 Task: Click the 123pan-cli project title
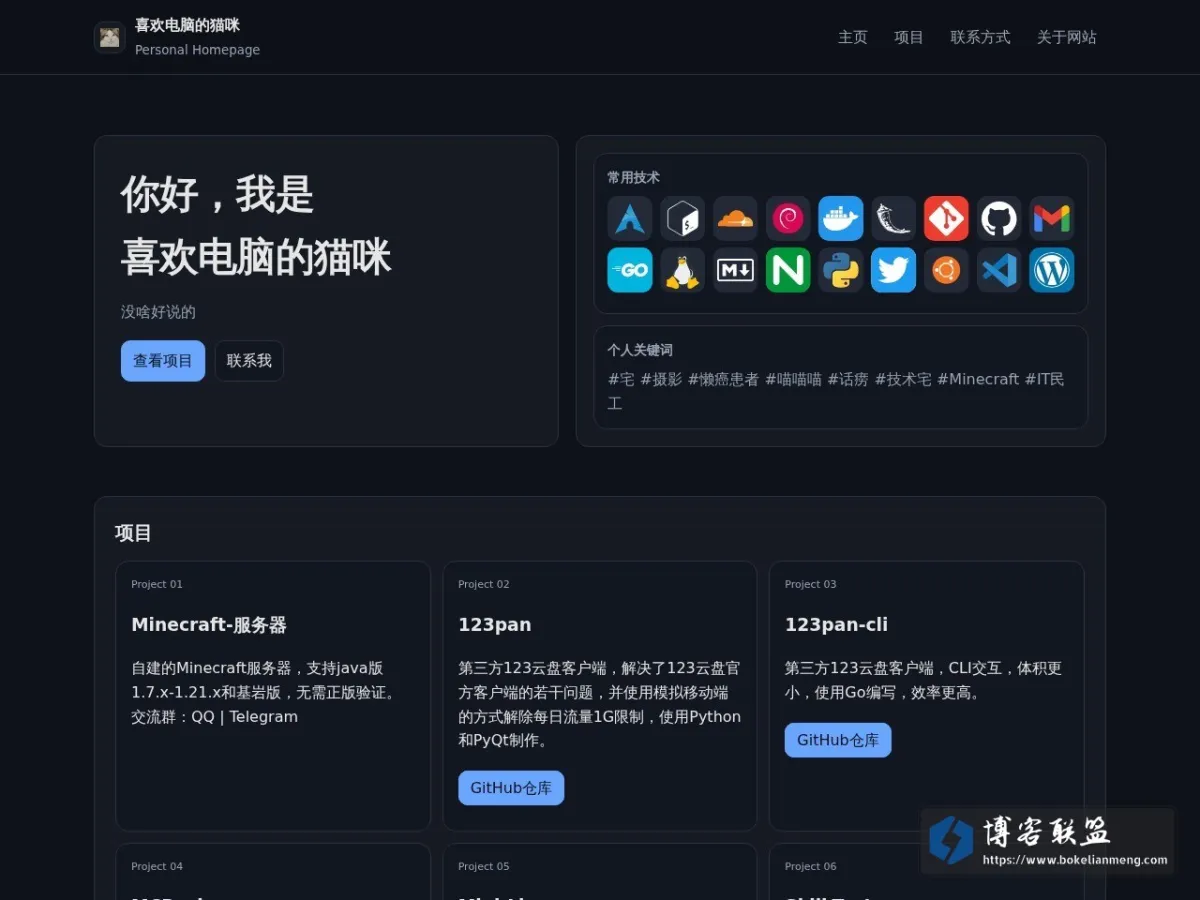pos(836,625)
